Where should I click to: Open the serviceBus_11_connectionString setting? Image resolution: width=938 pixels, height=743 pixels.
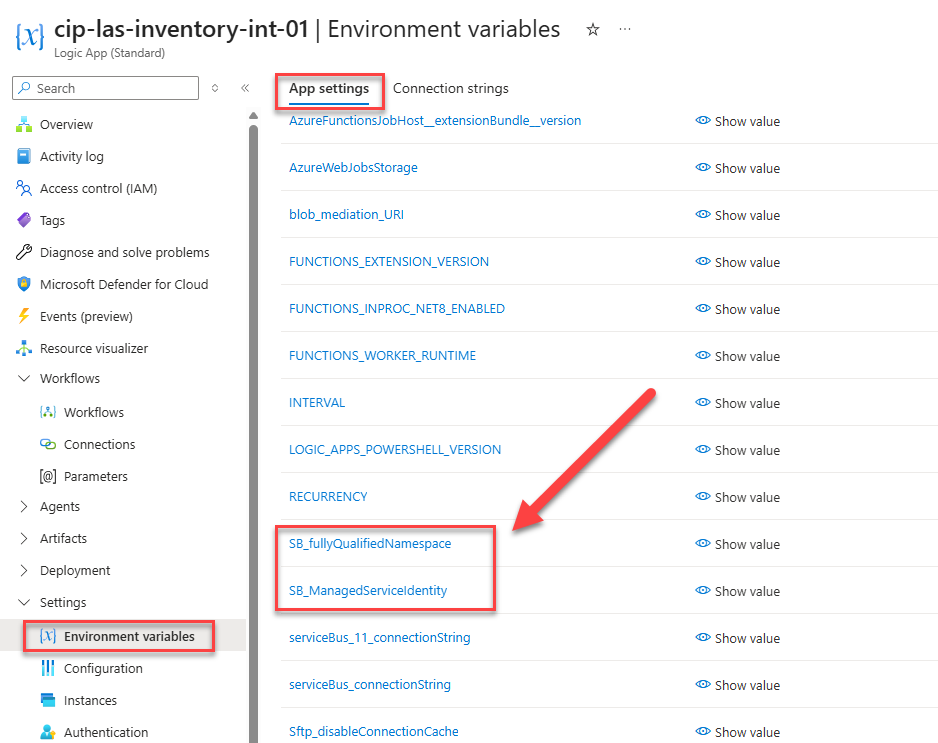point(379,637)
